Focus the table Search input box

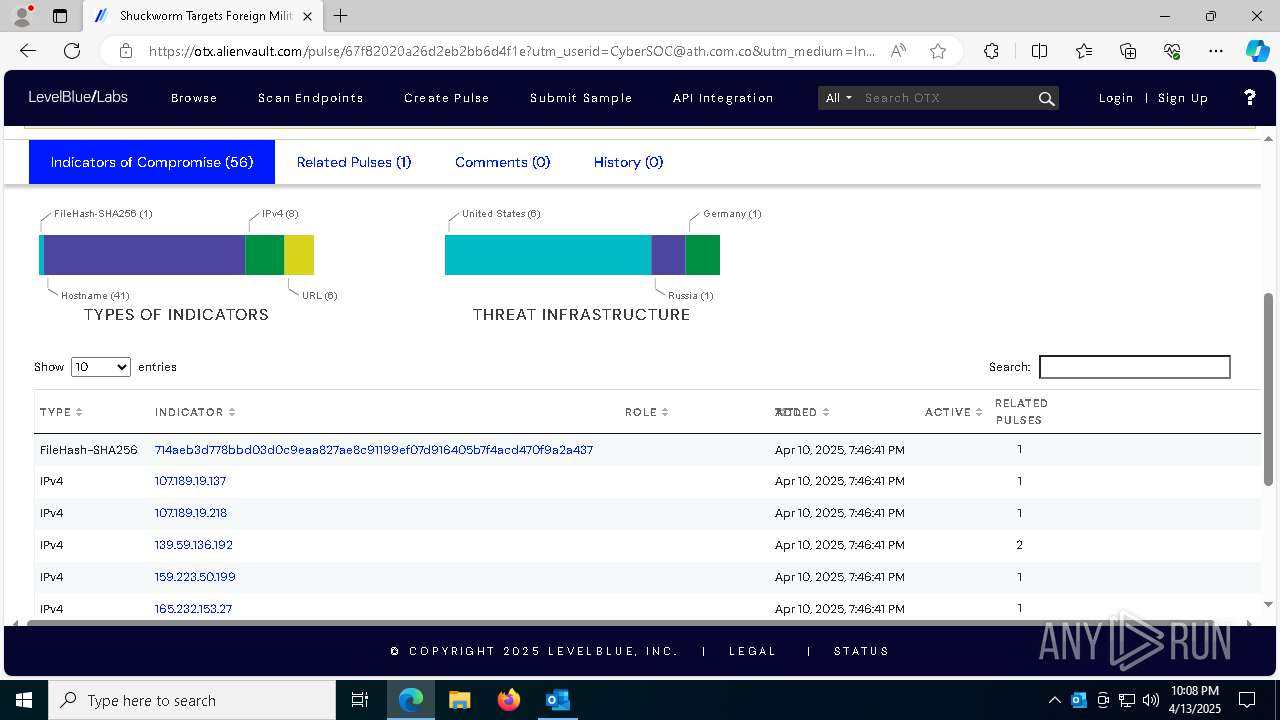point(1135,367)
